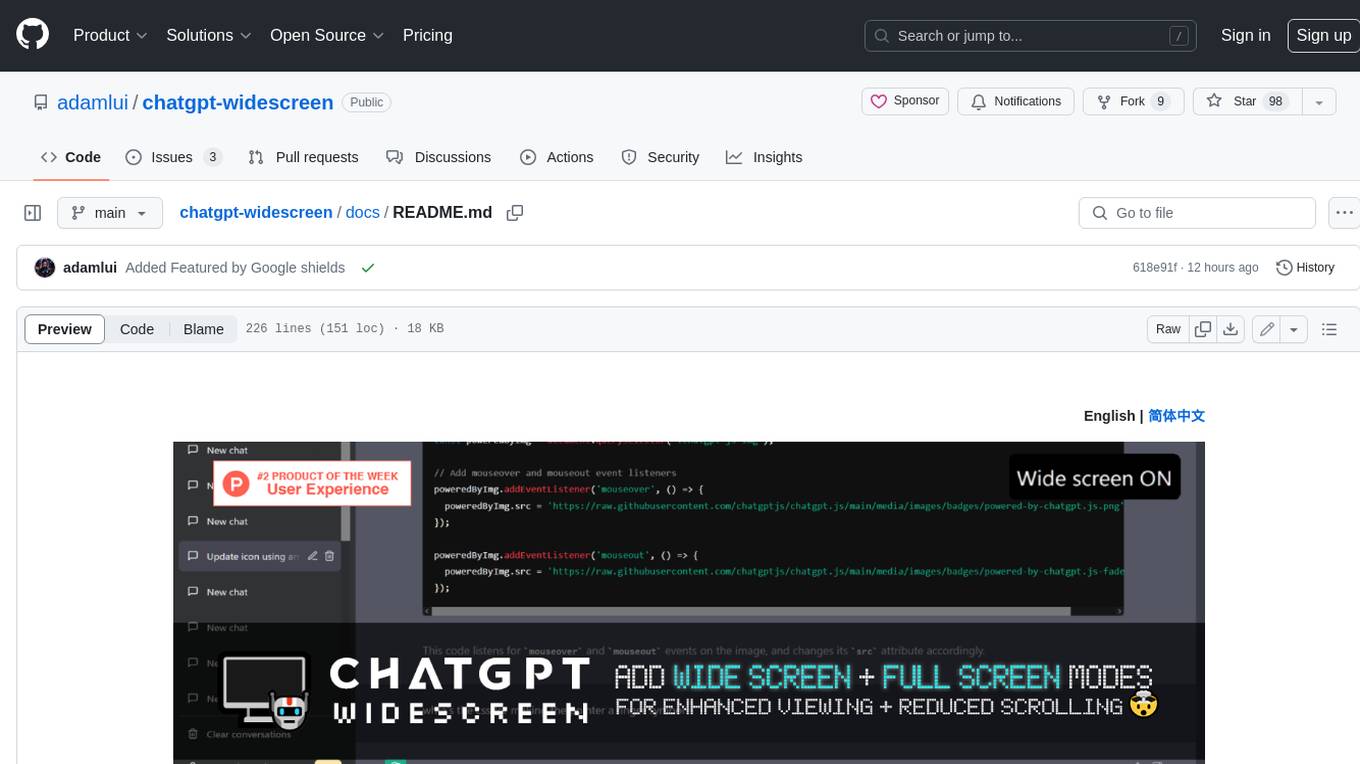Expand the Open Source menu
The image size is (1360, 764).
point(327,35)
